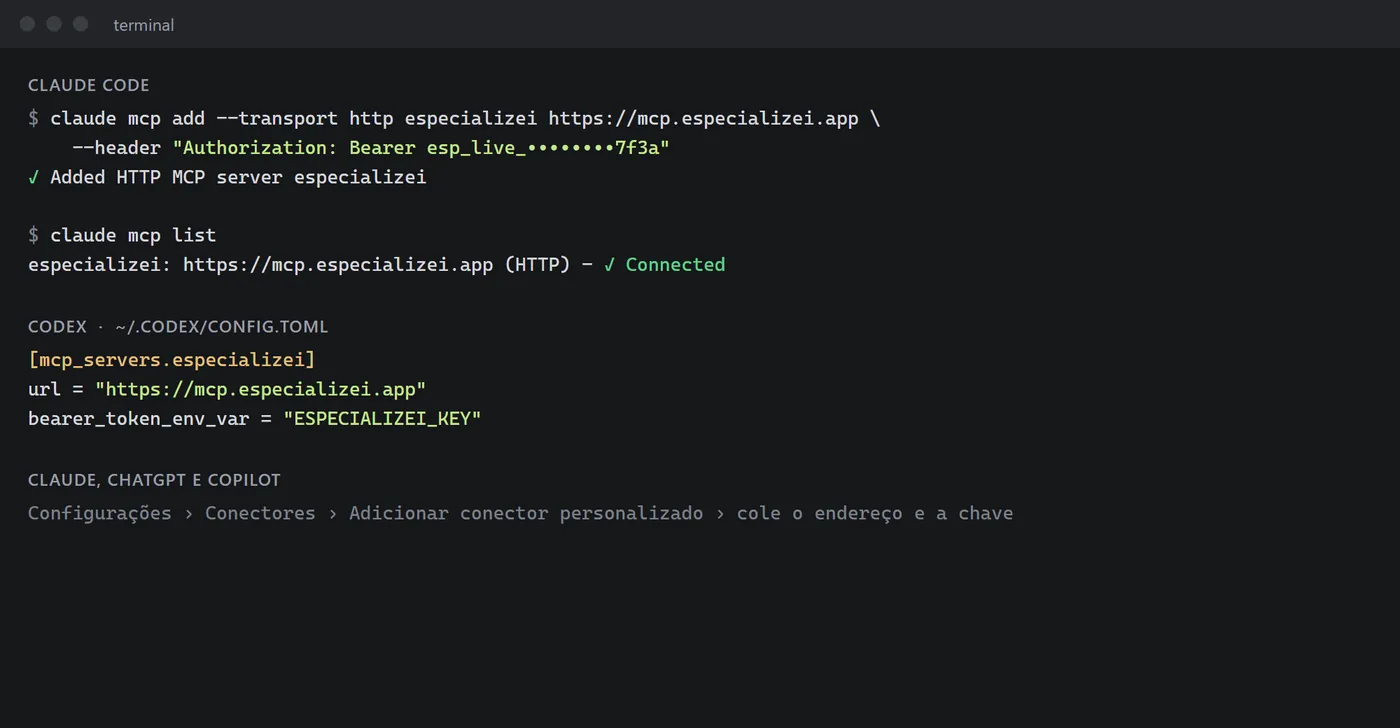This screenshot has height=728, width=1400.
Task: Click the green checkmark before 'Added'
Action: (34, 177)
